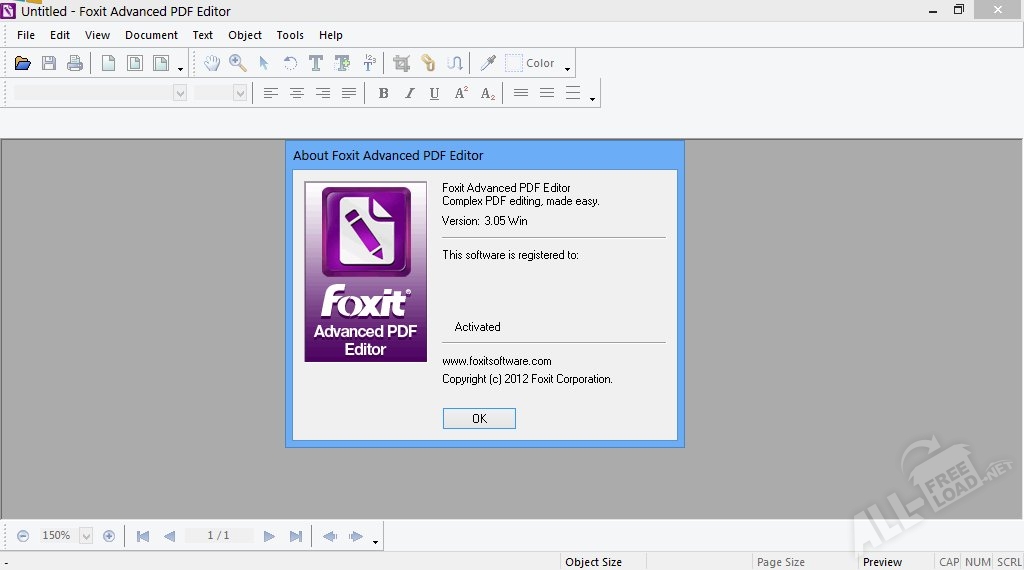Click the Crop tool icon
The width and height of the screenshot is (1024, 570).
point(402,63)
